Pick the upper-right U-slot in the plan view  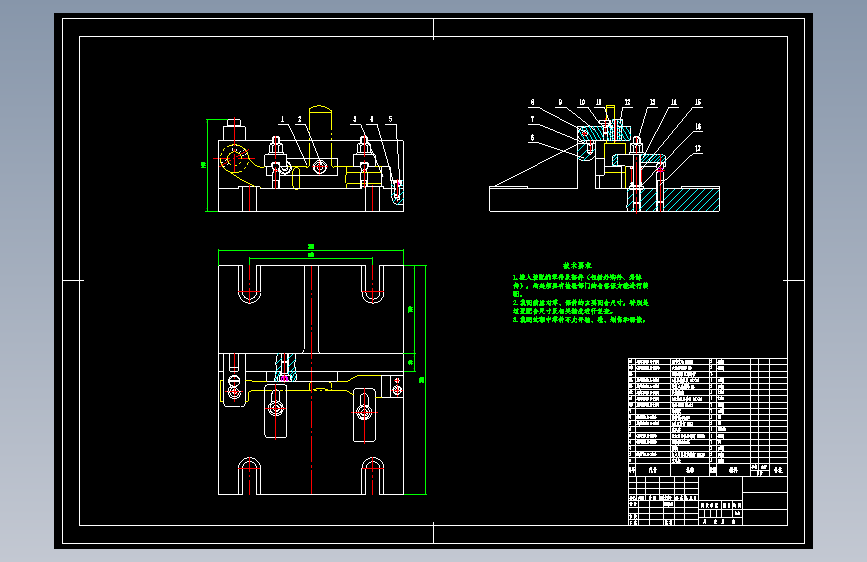point(373,284)
